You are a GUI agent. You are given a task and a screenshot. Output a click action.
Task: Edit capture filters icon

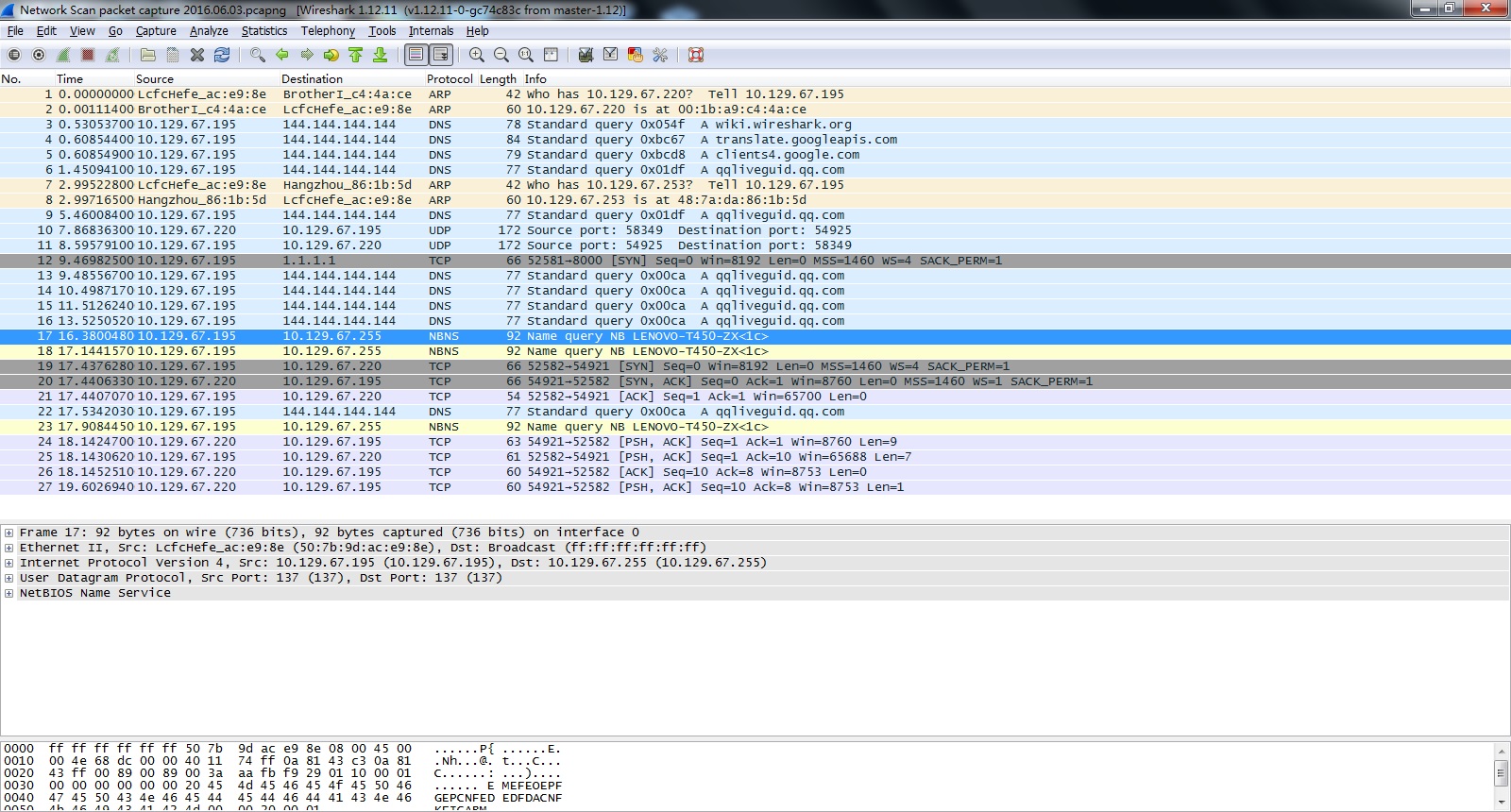click(x=586, y=55)
